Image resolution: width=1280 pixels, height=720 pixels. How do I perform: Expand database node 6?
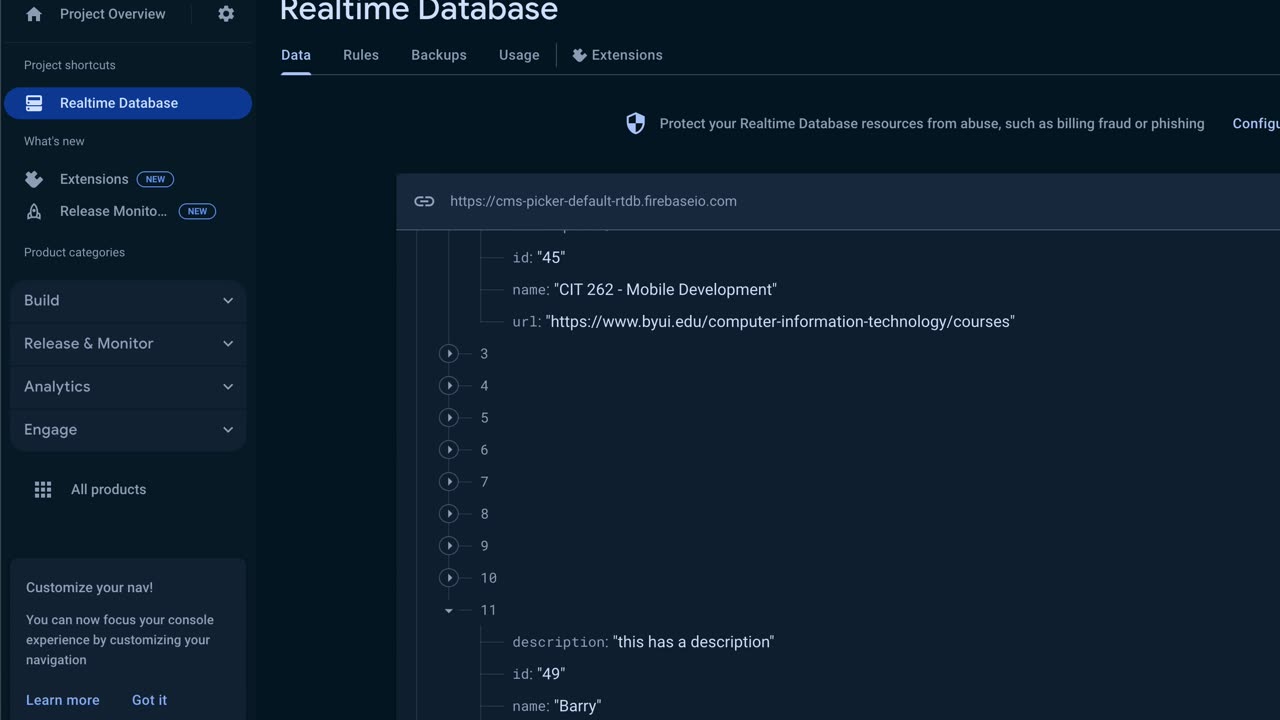(x=449, y=449)
